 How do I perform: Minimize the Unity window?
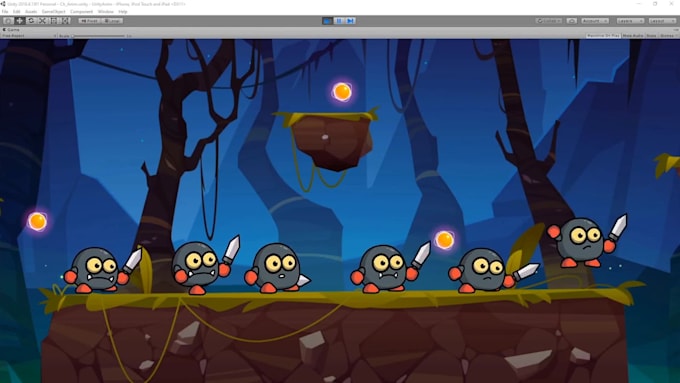[639, 4]
